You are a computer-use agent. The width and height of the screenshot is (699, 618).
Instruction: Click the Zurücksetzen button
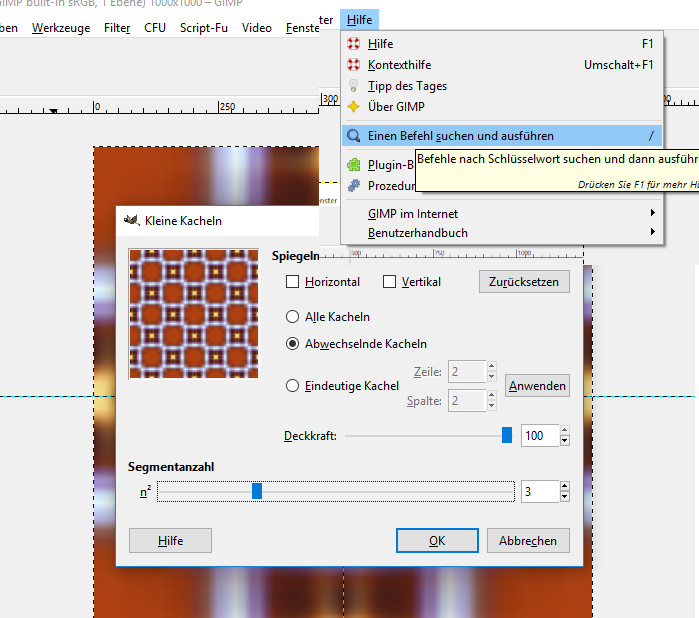[x=524, y=282]
